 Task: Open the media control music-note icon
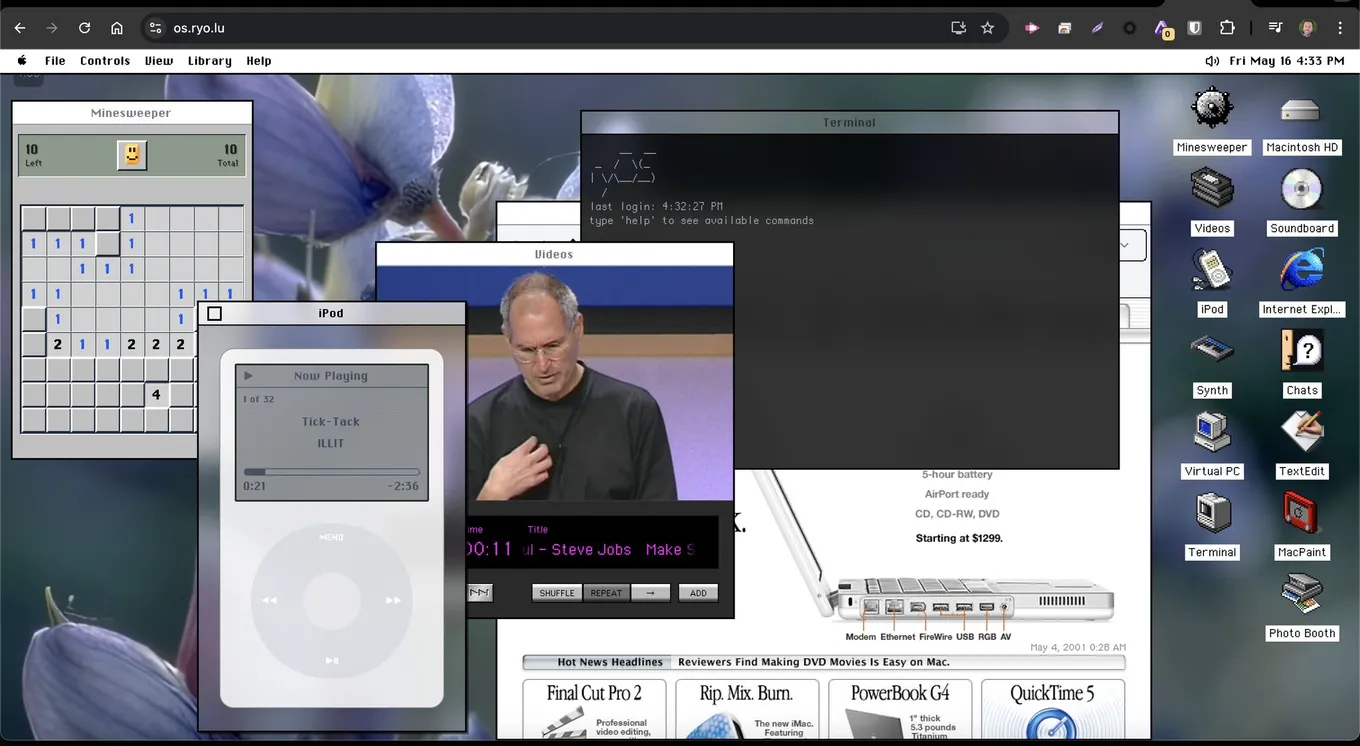coord(1275,28)
